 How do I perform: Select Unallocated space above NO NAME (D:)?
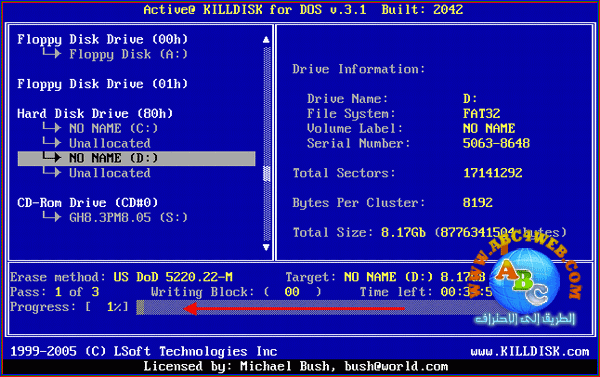coord(110,143)
